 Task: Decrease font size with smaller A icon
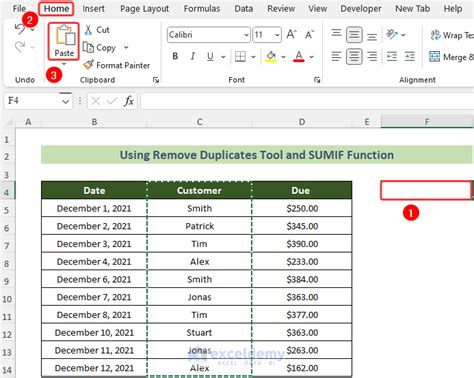tap(309, 34)
